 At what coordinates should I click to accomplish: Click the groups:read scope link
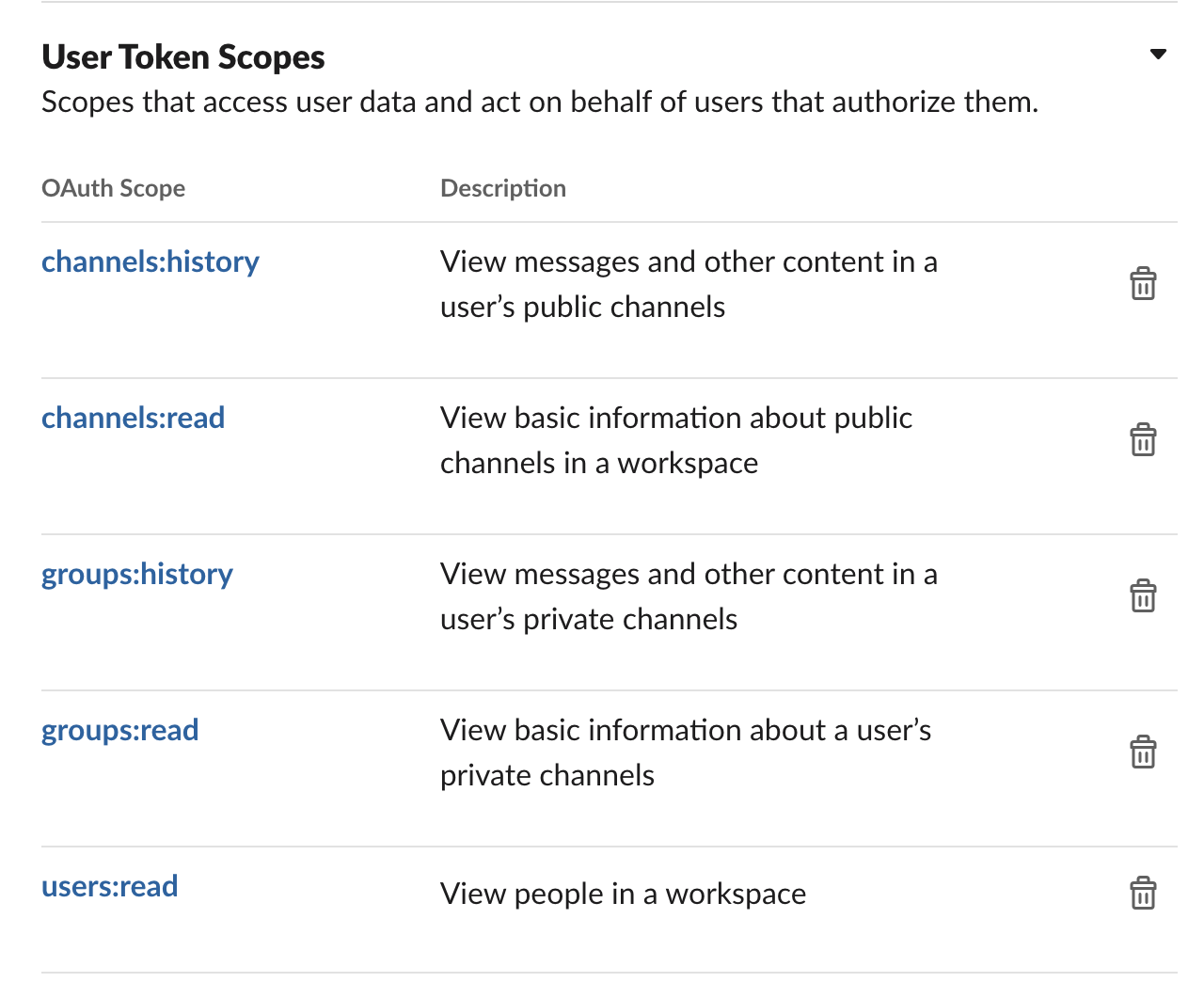[x=119, y=730]
